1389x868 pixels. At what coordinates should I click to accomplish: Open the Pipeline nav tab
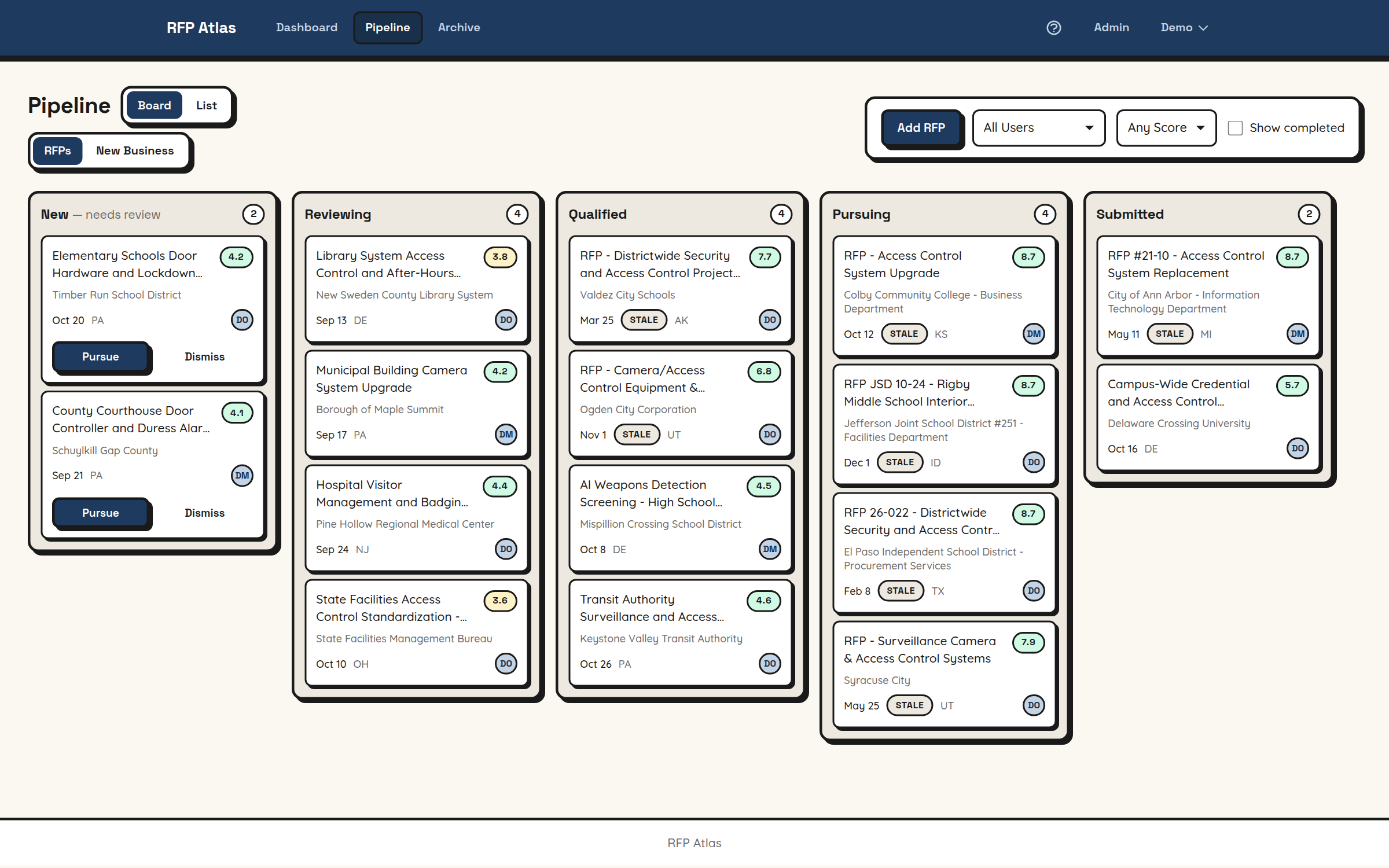pos(388,28)
